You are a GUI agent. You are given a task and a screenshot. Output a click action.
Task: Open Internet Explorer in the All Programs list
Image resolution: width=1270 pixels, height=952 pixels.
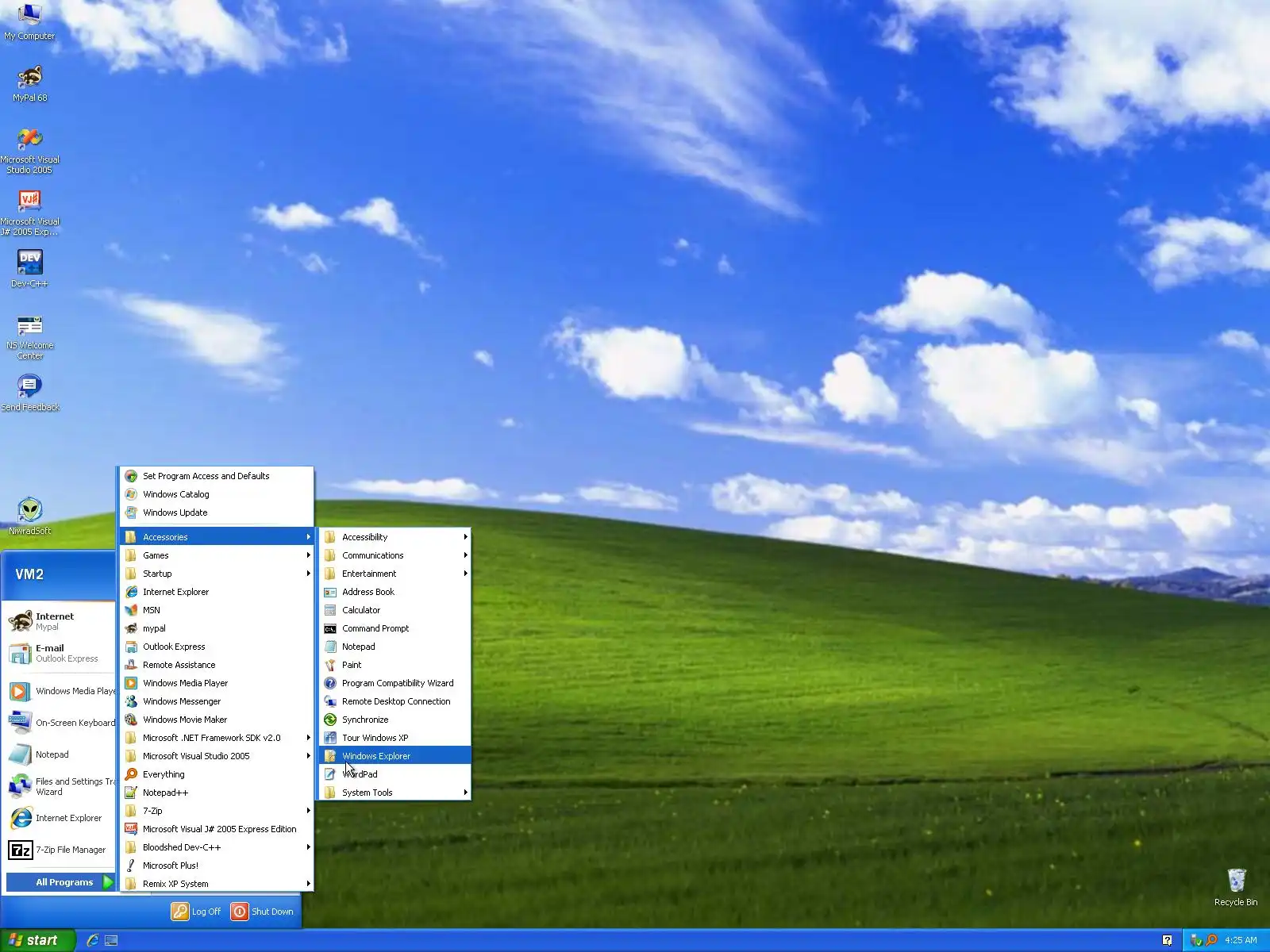click(216, 592)
